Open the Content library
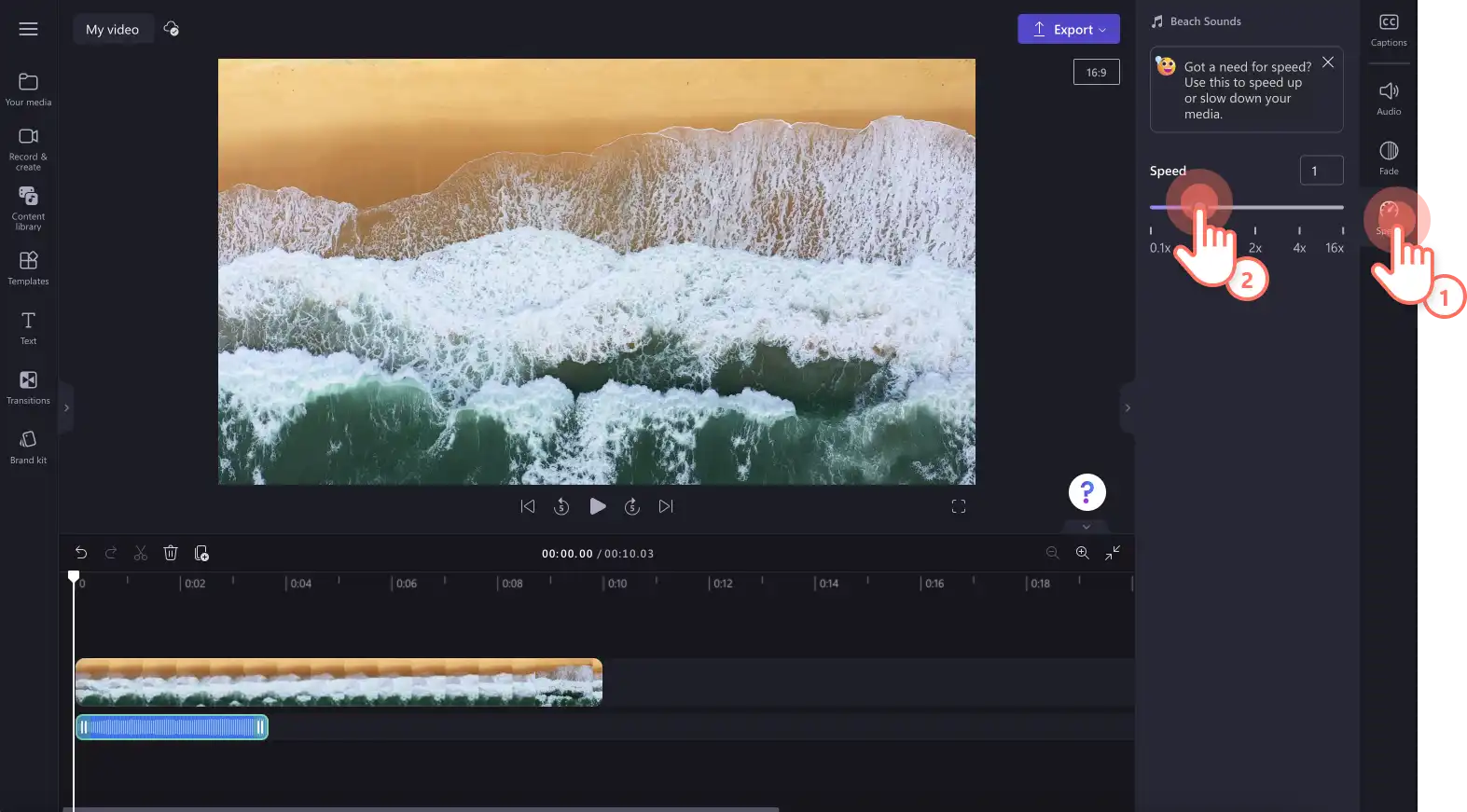Image resolution: width=1467 pixels, height=812 pixels. point(28,208)
